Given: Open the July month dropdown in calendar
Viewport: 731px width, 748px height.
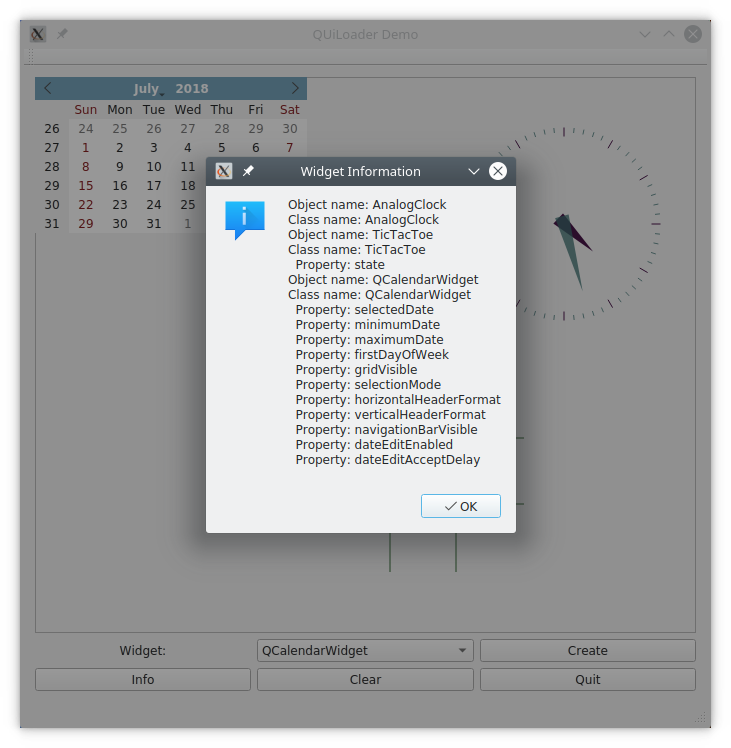Looking at the screenshot, I should click(148, 89).
